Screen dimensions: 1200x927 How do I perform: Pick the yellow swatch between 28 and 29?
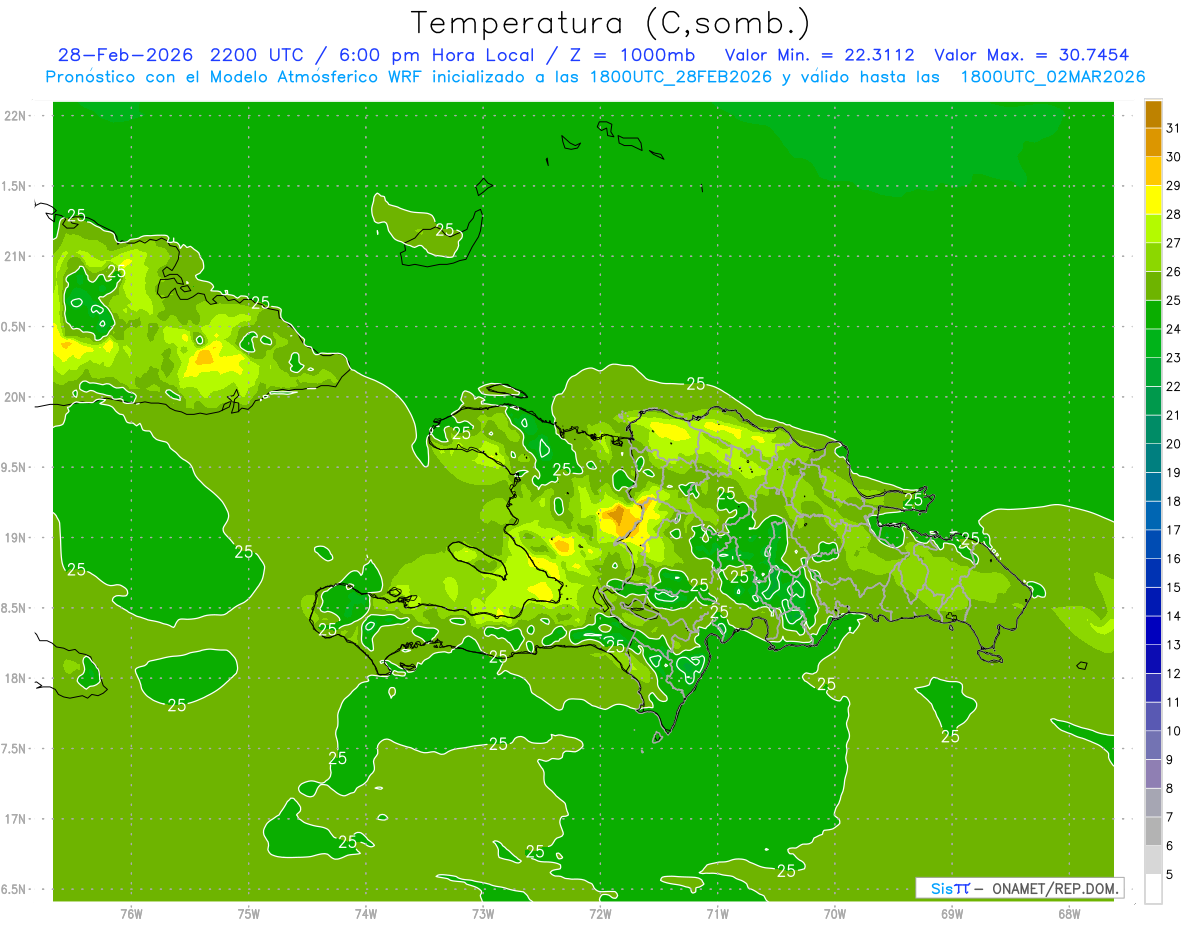pos(1153,200)
